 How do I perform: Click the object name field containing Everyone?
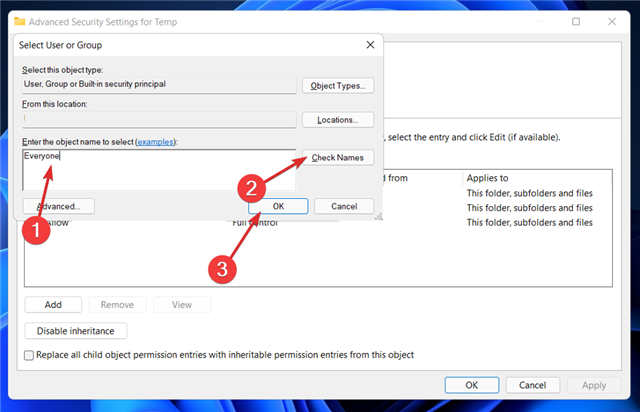pyautogui.click(x=159, y=170)
